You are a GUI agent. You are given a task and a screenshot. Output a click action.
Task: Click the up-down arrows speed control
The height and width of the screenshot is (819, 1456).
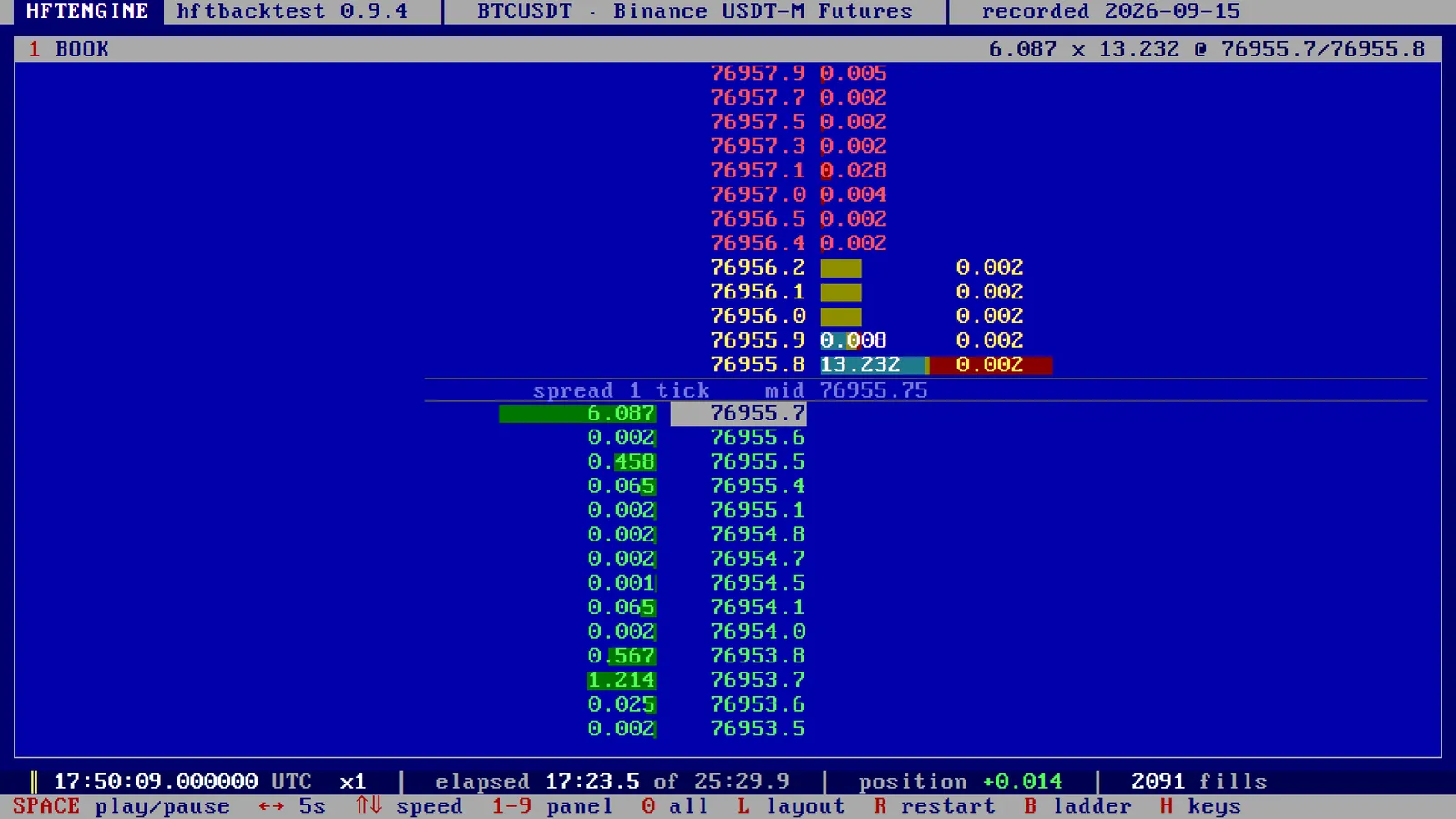(409, 806)
